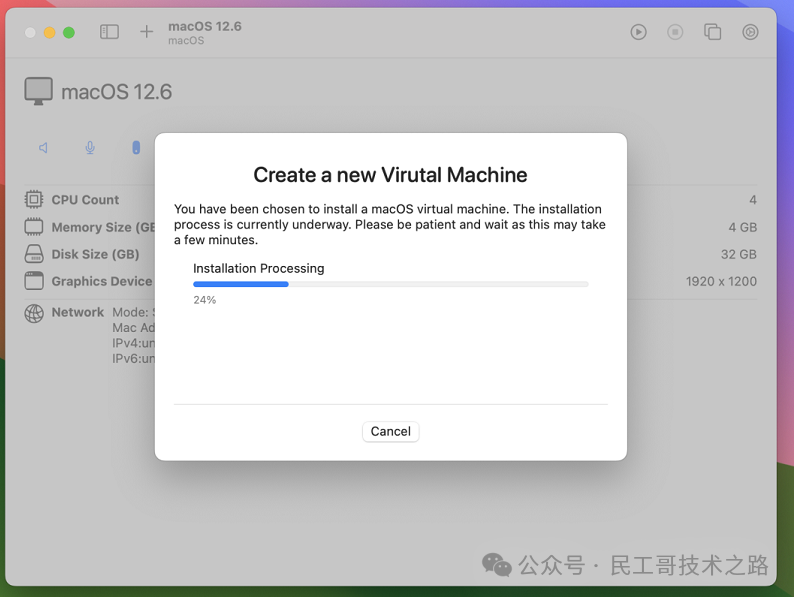Click the yellow minimize window button
794x597 pixels.
point(50,32)
